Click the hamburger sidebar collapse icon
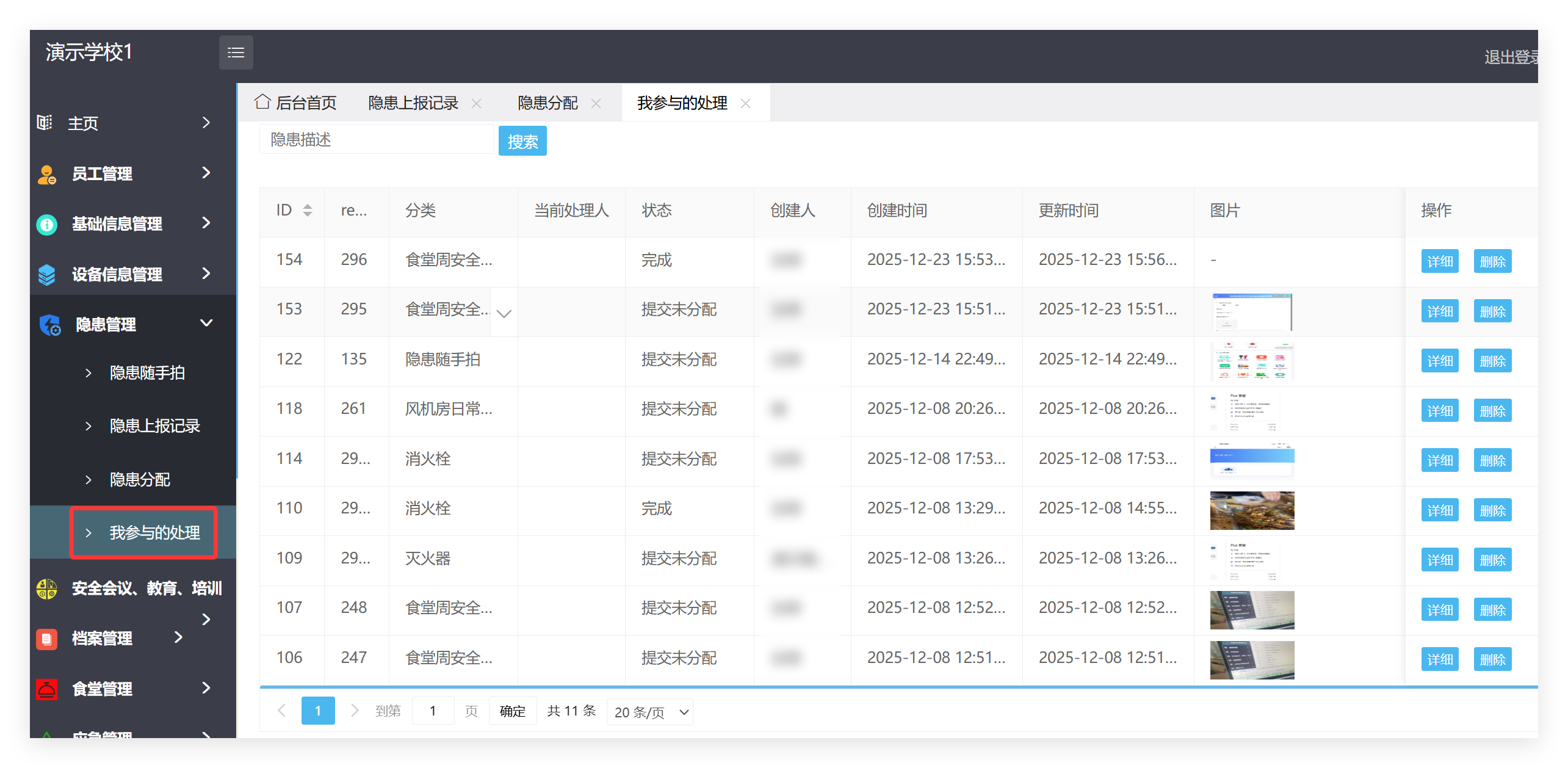The width and height of the screenshot is (1568, 768). (x=236, y=52)
